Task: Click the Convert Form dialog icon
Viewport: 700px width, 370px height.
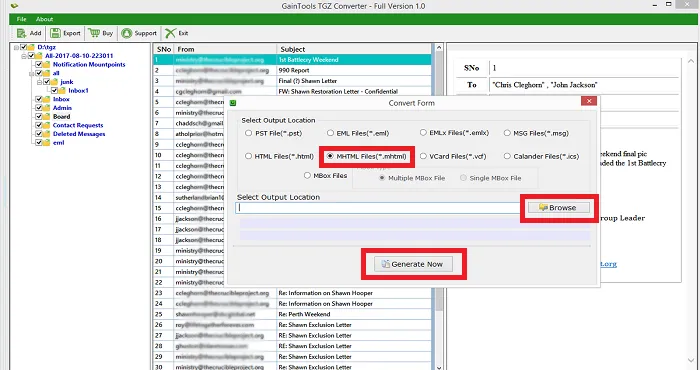Action: (x=233, y=103)
